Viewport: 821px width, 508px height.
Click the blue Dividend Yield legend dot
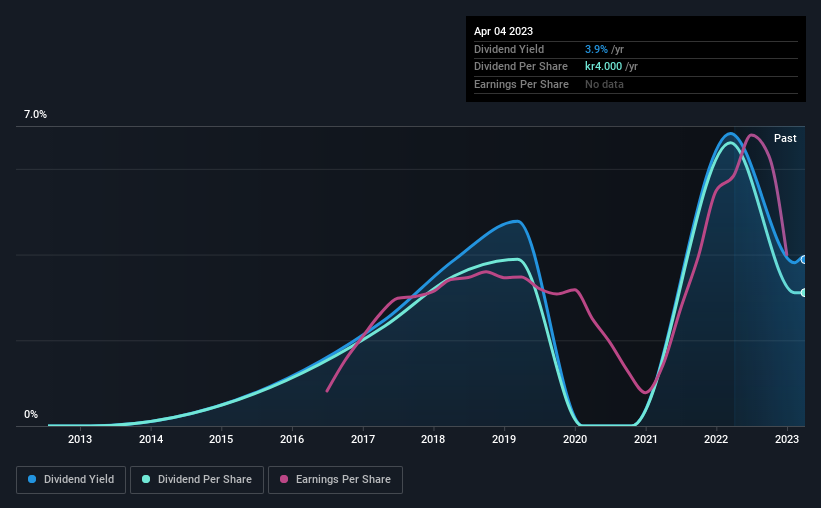(32, 479)
